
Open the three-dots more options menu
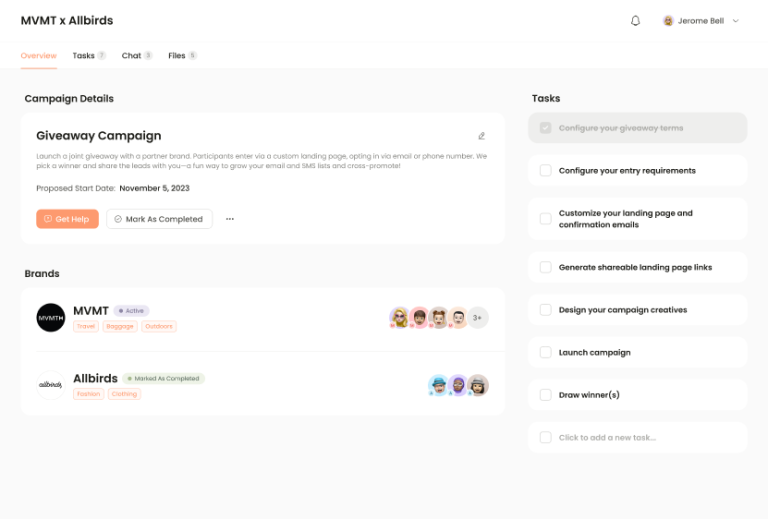pos(230,219)
